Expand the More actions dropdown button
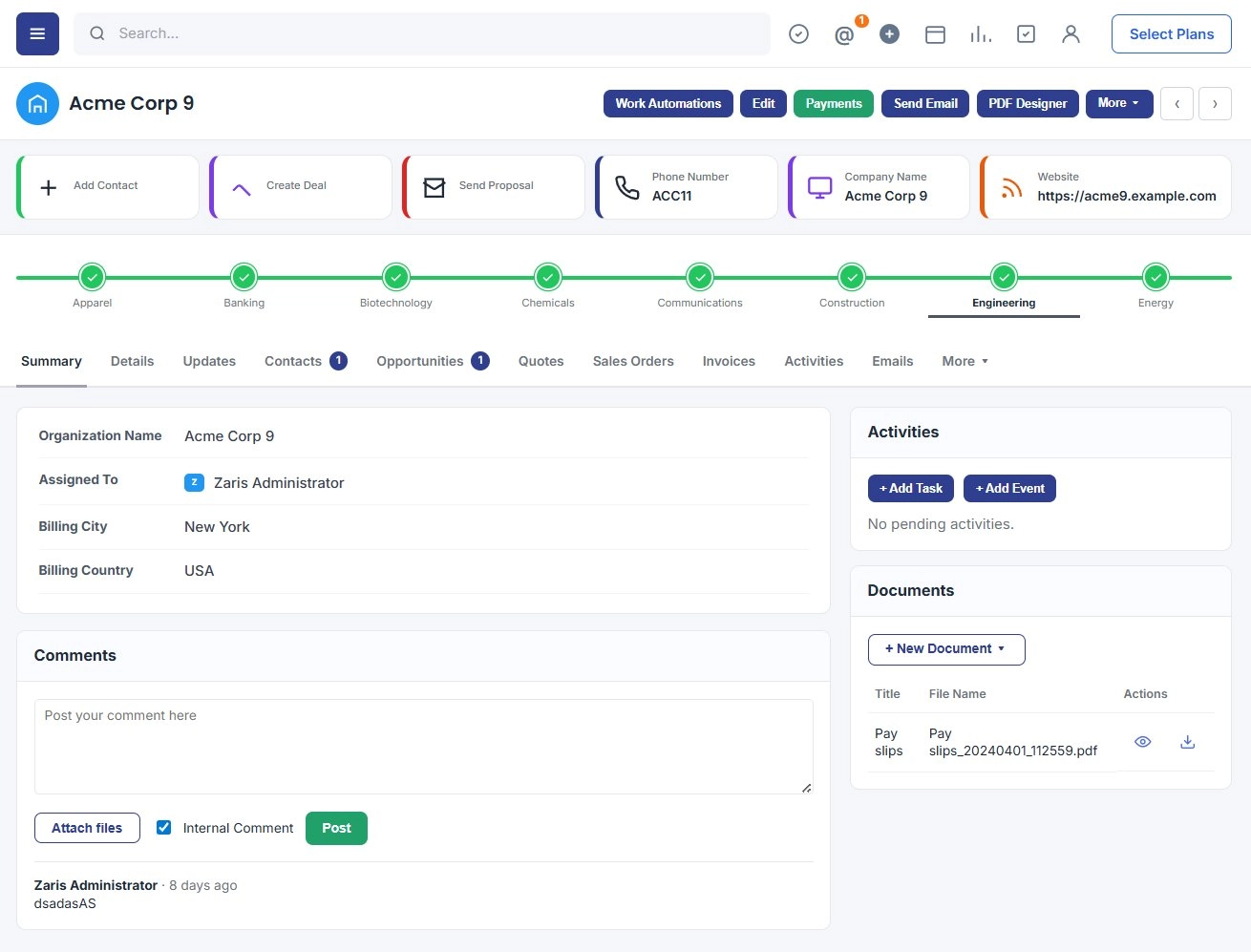This screenshot has width=1251, height=952. (1119, 103)
